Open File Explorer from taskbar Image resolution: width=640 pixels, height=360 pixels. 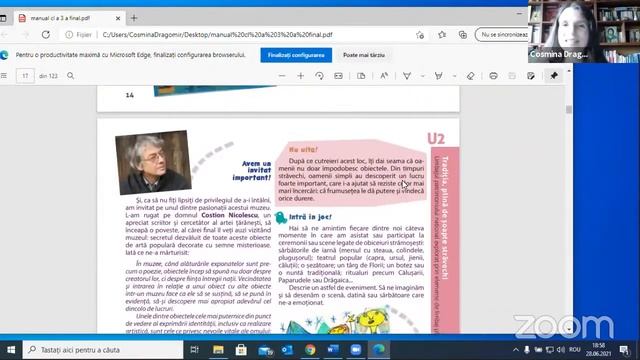coord(218,350)
